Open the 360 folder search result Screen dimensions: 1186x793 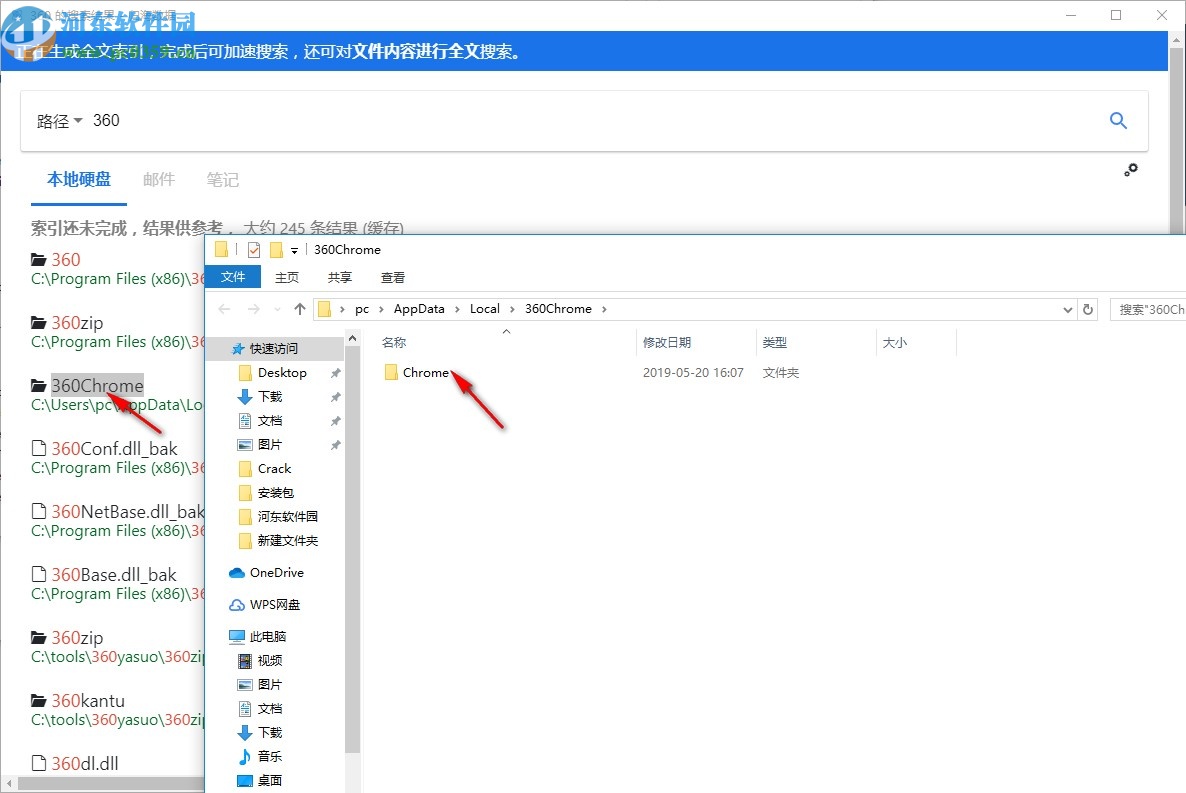click(x=66, y=260)
